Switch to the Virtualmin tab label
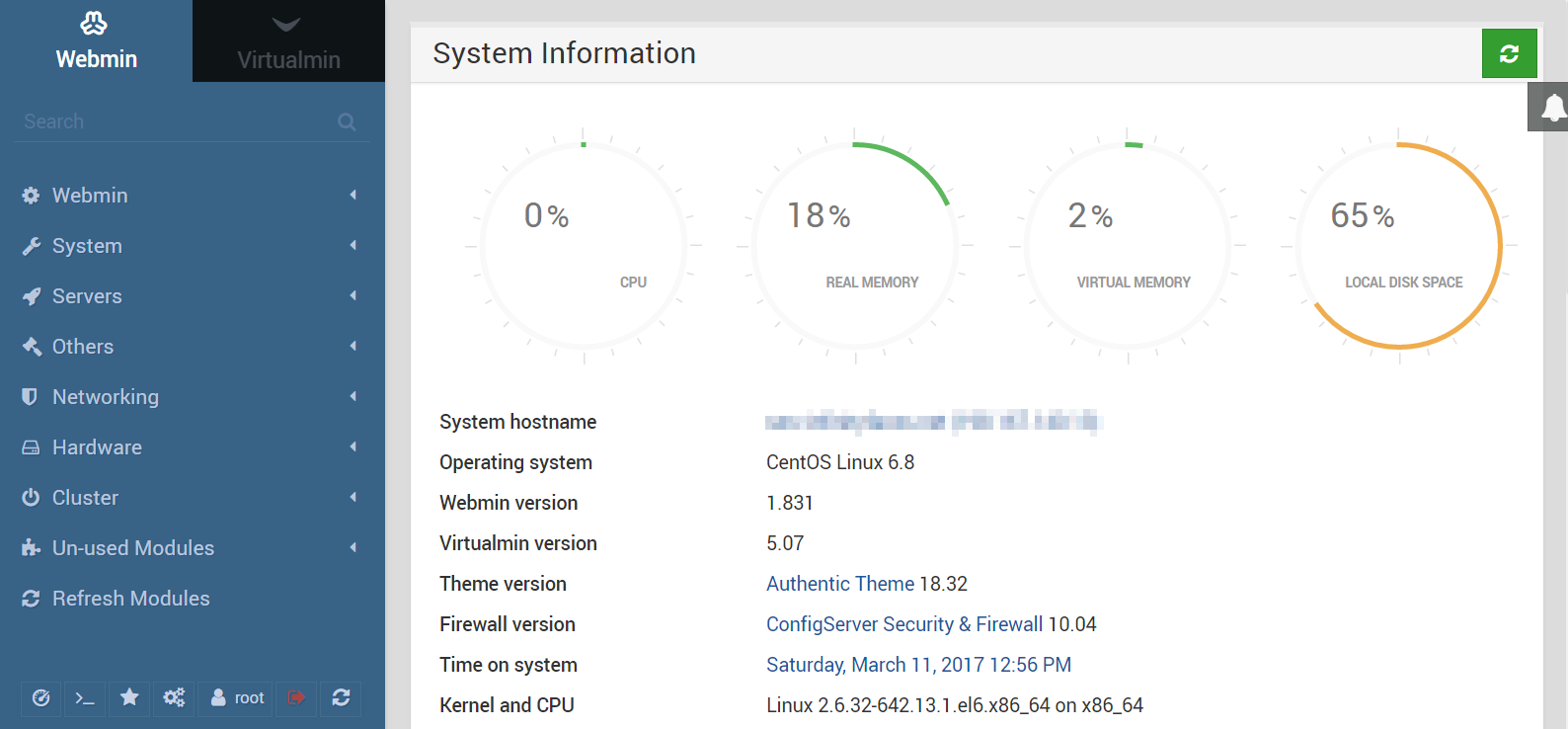The image size is (1568, 729). 288,60
